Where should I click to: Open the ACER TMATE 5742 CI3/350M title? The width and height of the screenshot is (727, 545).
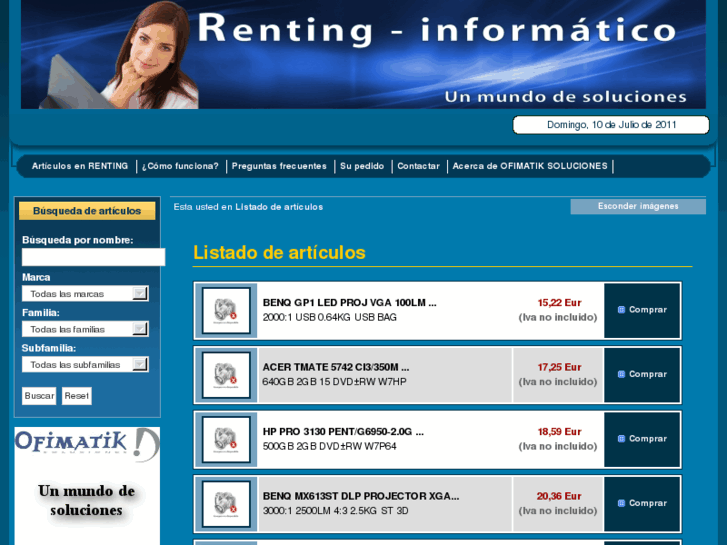(336, 367)
